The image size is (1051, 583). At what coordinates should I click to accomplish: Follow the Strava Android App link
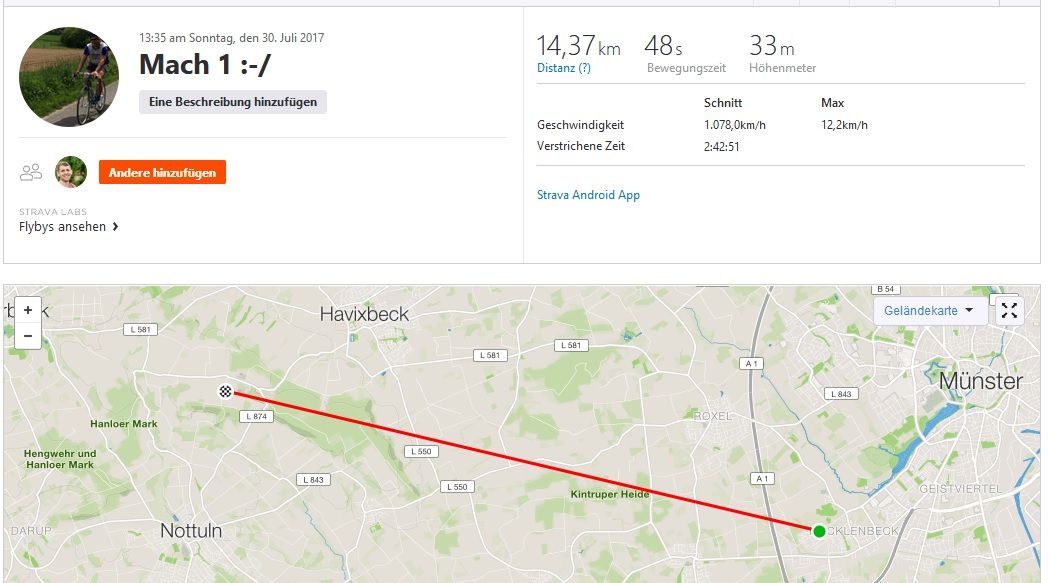click(x=588, y=195)
